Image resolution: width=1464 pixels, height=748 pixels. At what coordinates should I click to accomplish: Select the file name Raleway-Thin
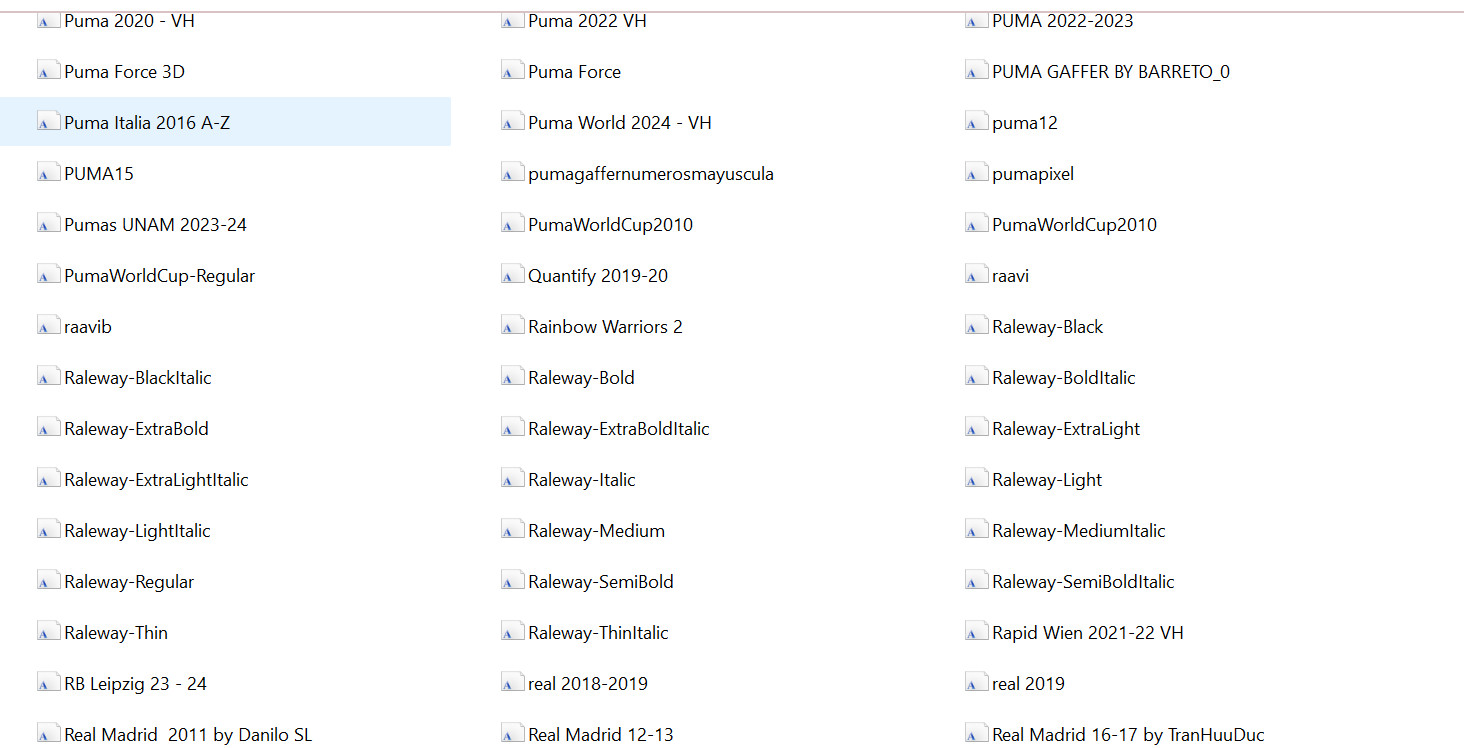point(116,632)
